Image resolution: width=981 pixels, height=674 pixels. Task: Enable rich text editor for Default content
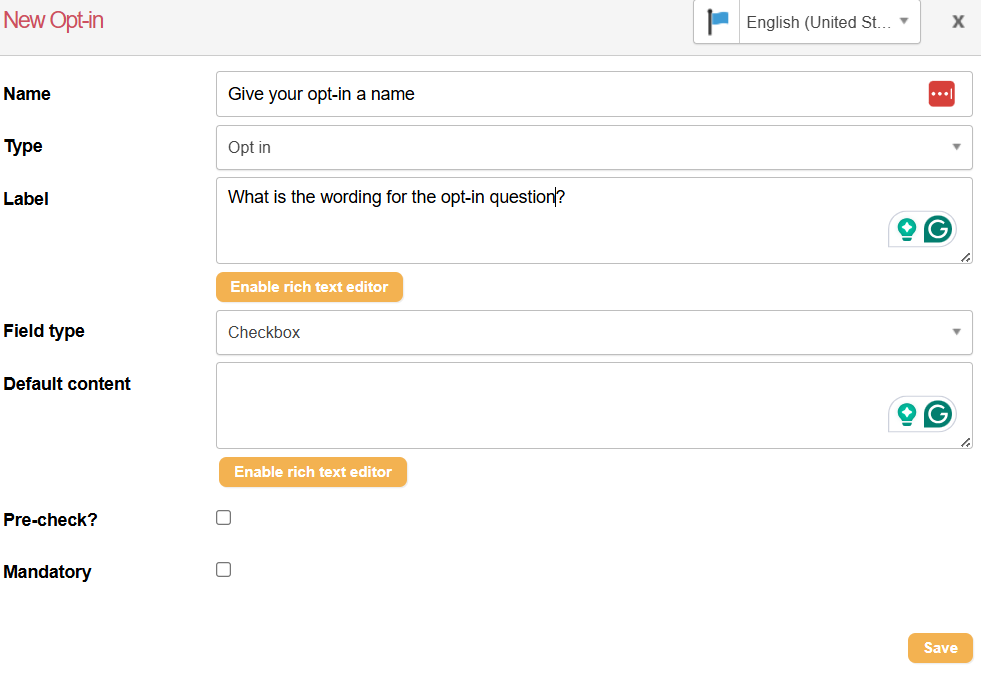(x=313, y=472)
